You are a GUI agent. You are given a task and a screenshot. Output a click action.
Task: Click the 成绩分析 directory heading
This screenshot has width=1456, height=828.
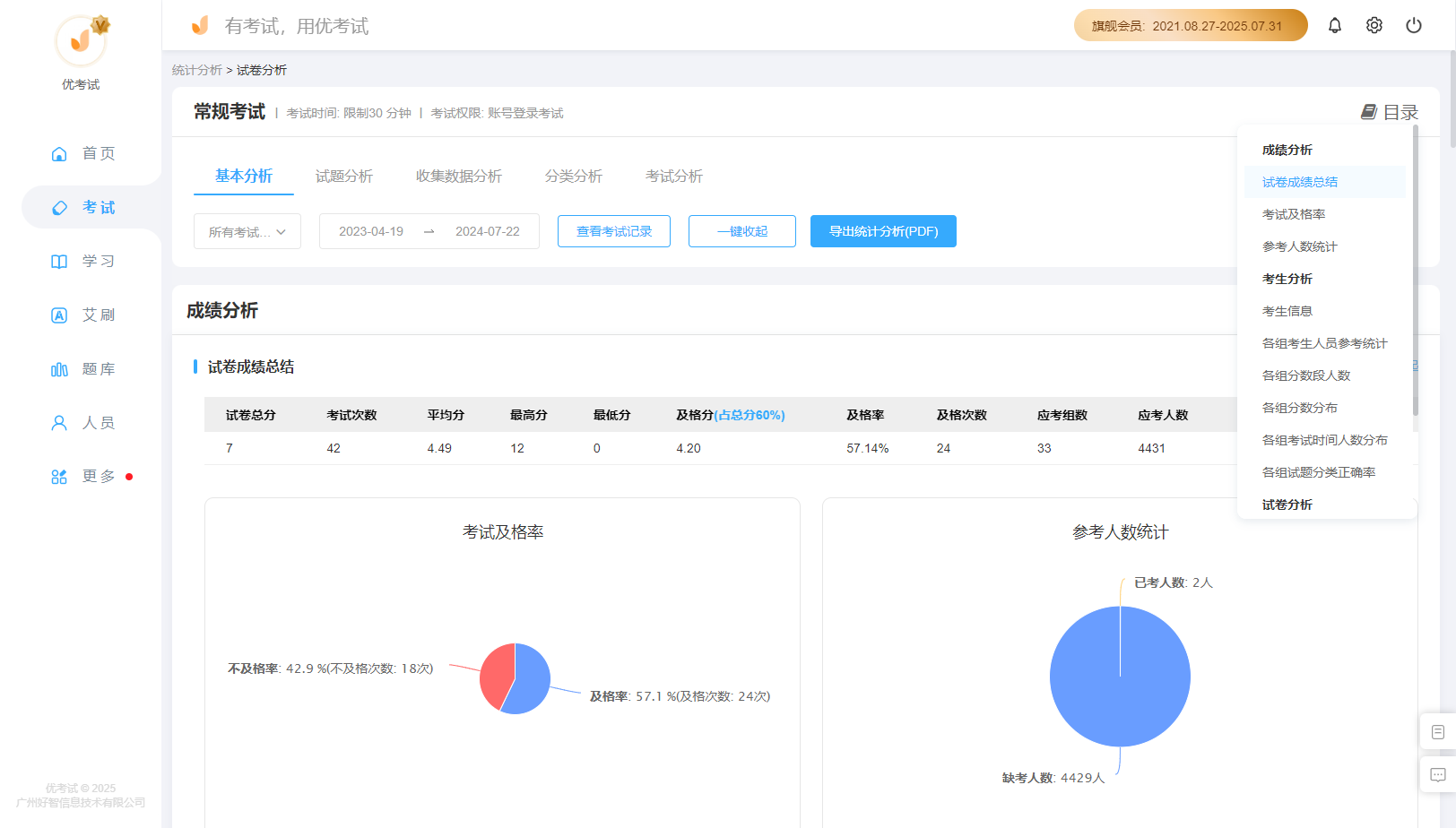[x=1287, y=150]
